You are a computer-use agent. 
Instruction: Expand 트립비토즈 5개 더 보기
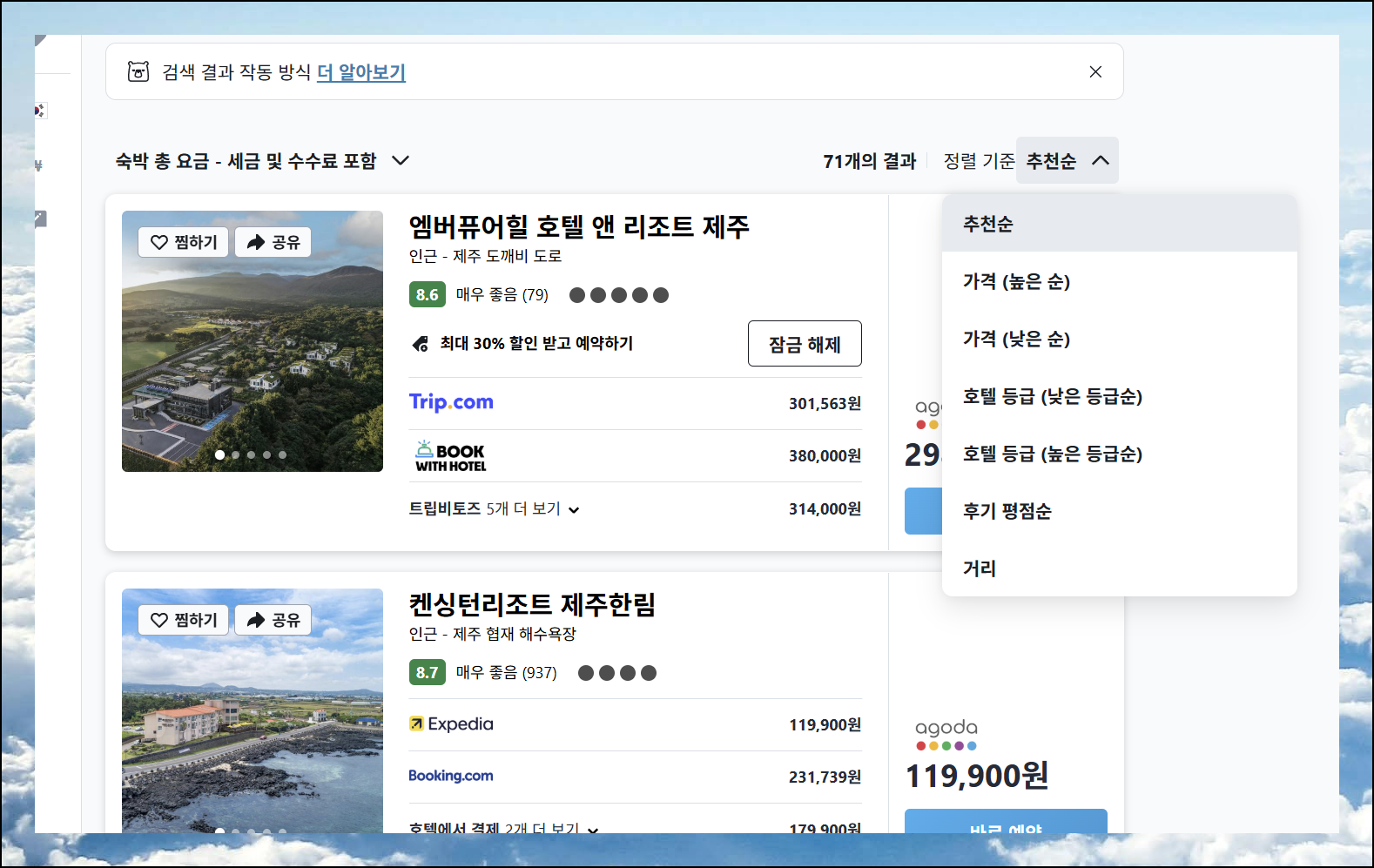(495, 508)
